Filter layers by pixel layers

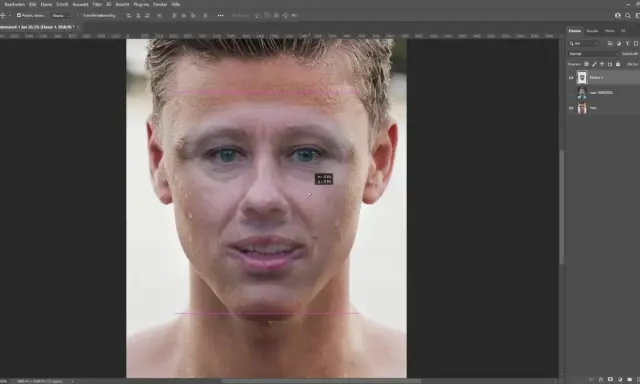pyautogui.click(x=610, y=43)
